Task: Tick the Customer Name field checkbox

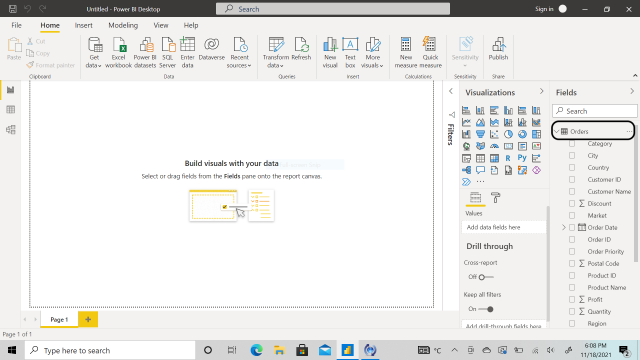Action: 572,191
